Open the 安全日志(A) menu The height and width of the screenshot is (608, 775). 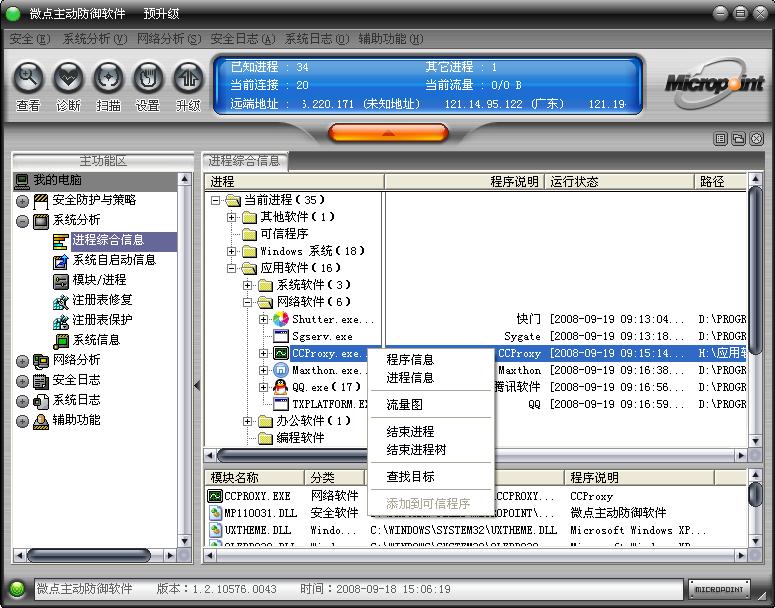243,39
